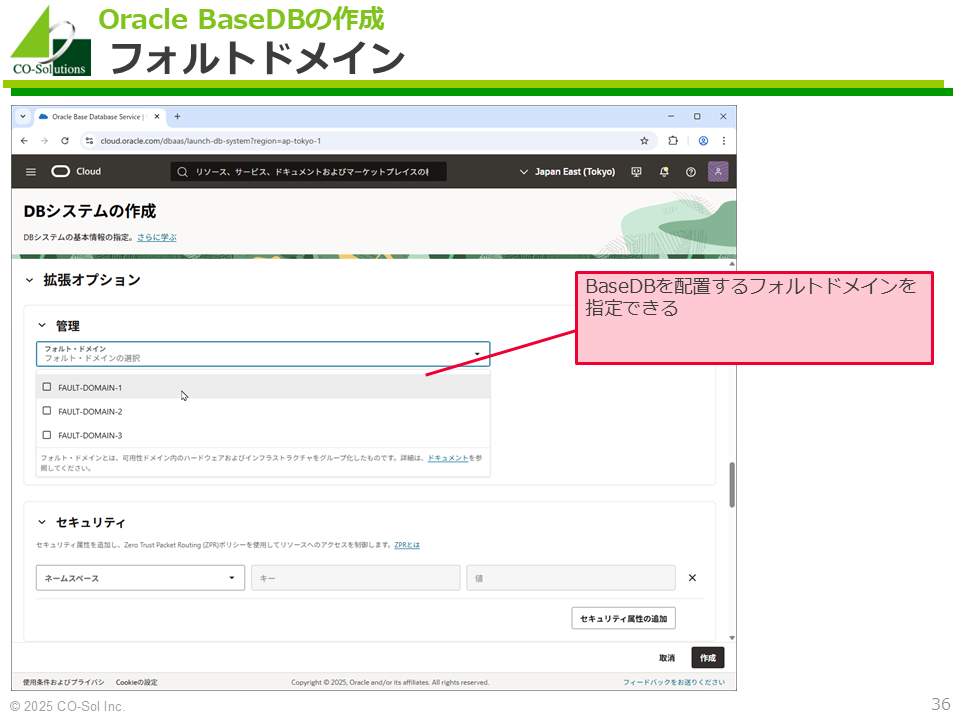This screenshot has width=960, height=720.
Task: Open the Cloud Shell developer tools icon
Action: pyautogui.click(x=637, y=172)
